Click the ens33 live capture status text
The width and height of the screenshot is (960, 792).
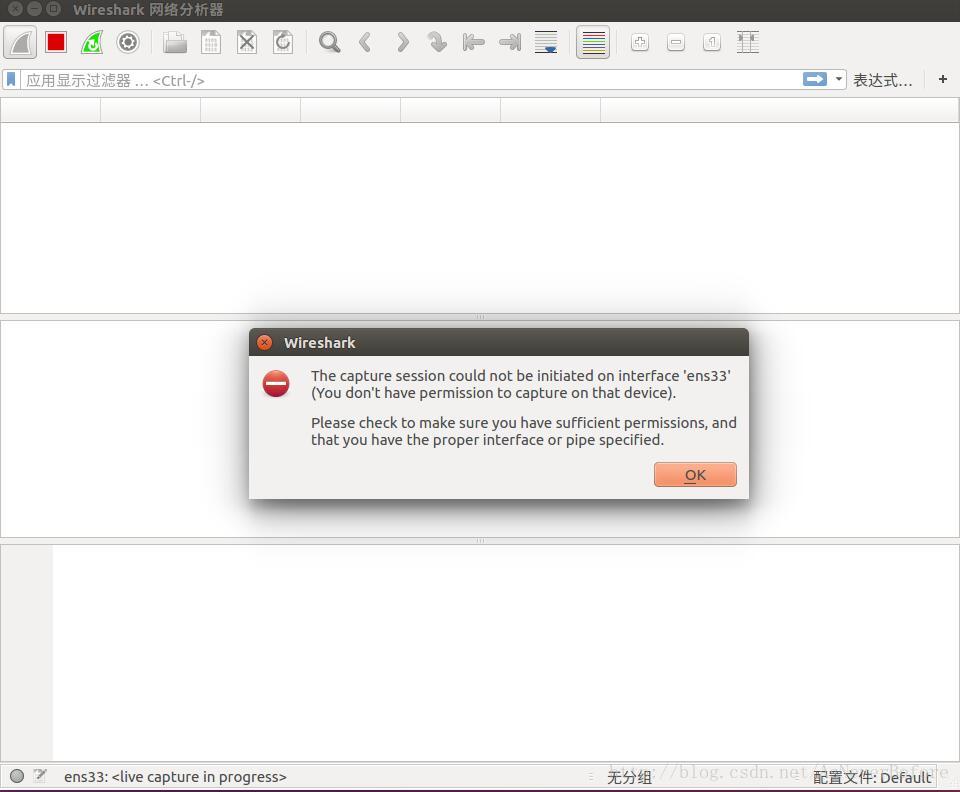175,777
